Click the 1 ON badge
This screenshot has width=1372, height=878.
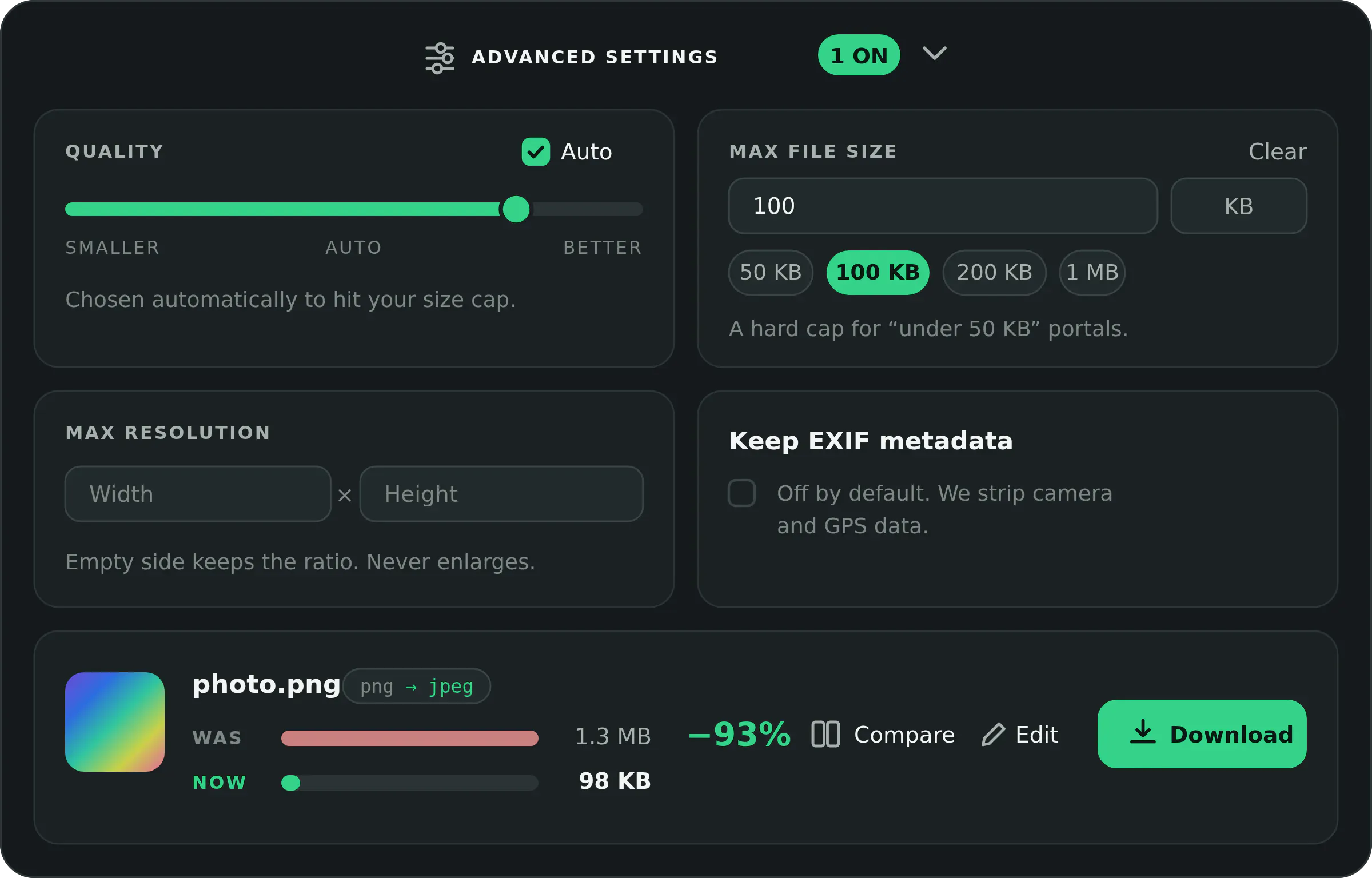[x=859, y=55]
